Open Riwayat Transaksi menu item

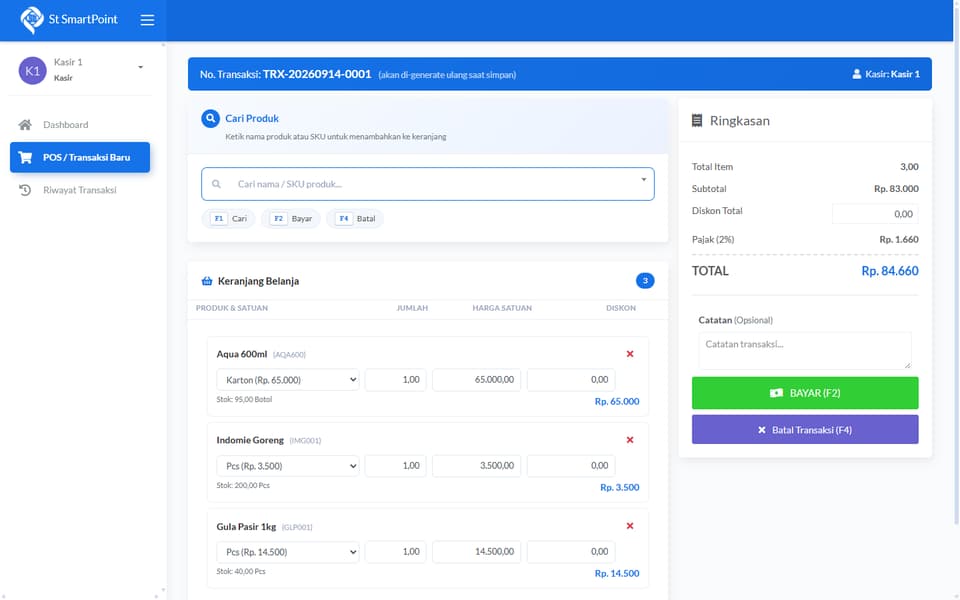80,190
